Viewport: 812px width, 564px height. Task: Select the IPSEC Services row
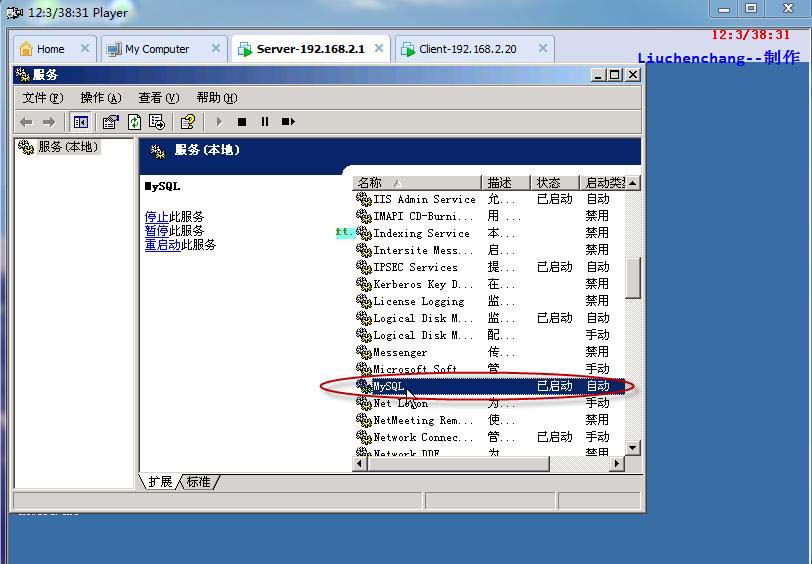click(489, 267)
